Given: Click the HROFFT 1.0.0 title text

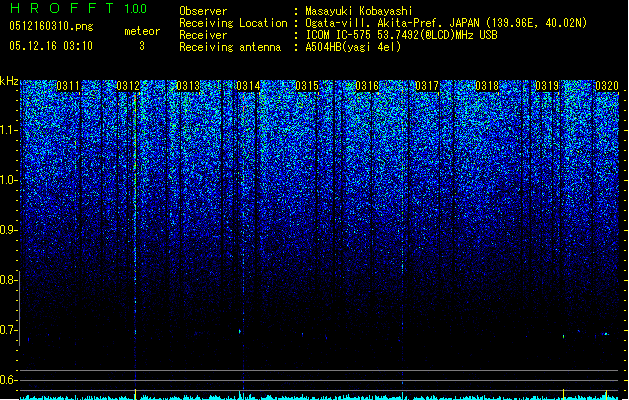Looking at the screenshot, I should [x=78, y=8].
